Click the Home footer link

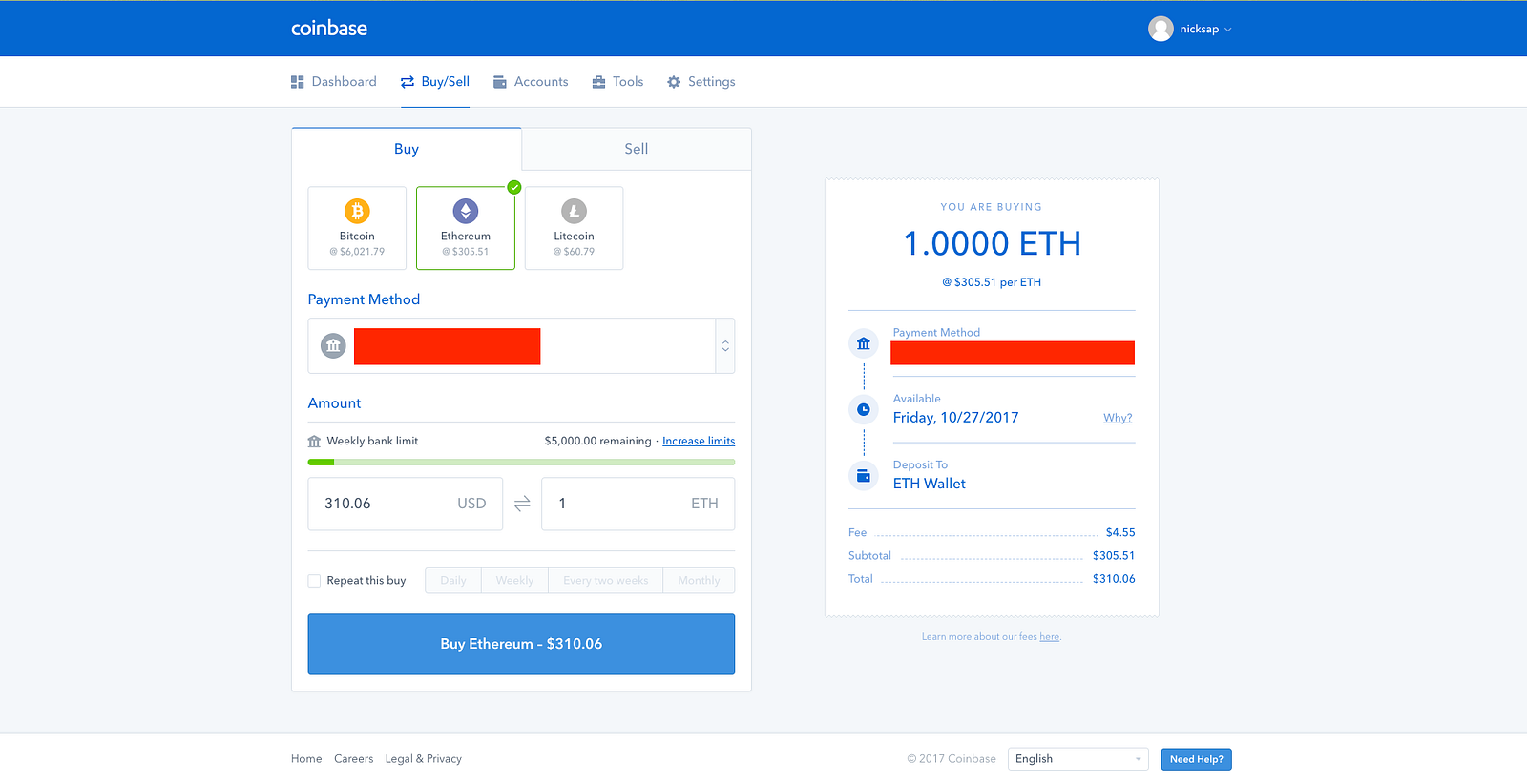pos(306,759)
